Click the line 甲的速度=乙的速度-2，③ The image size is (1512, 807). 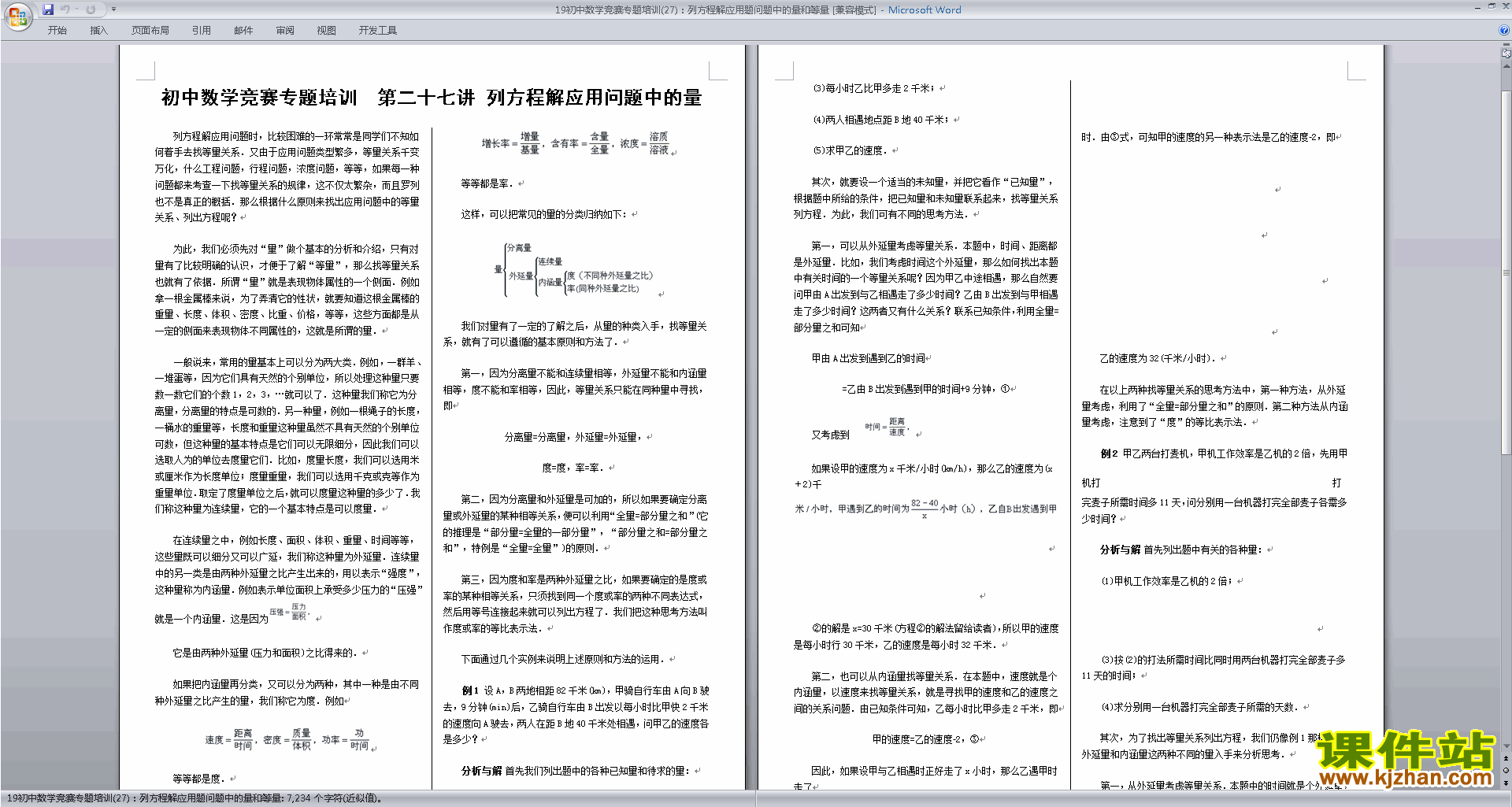tap(925, 739)
